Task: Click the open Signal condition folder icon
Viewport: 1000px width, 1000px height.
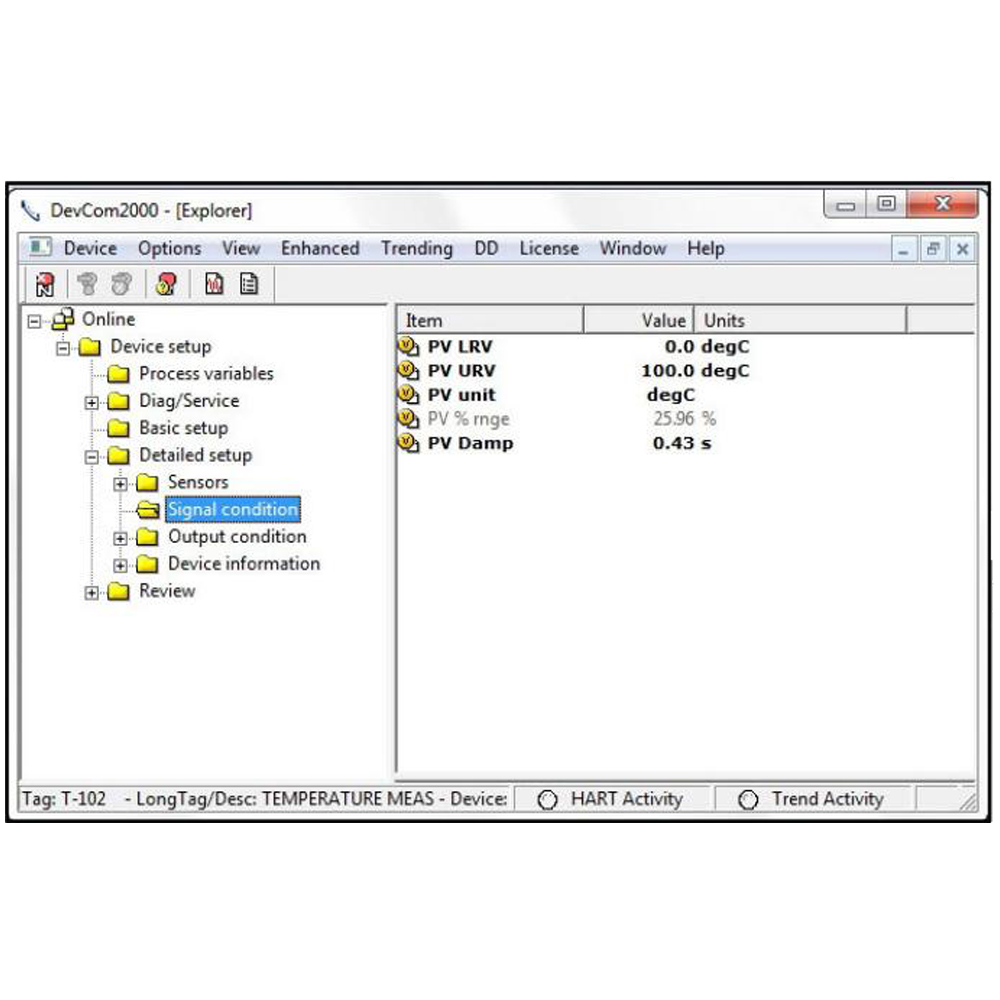Action: 149,510
